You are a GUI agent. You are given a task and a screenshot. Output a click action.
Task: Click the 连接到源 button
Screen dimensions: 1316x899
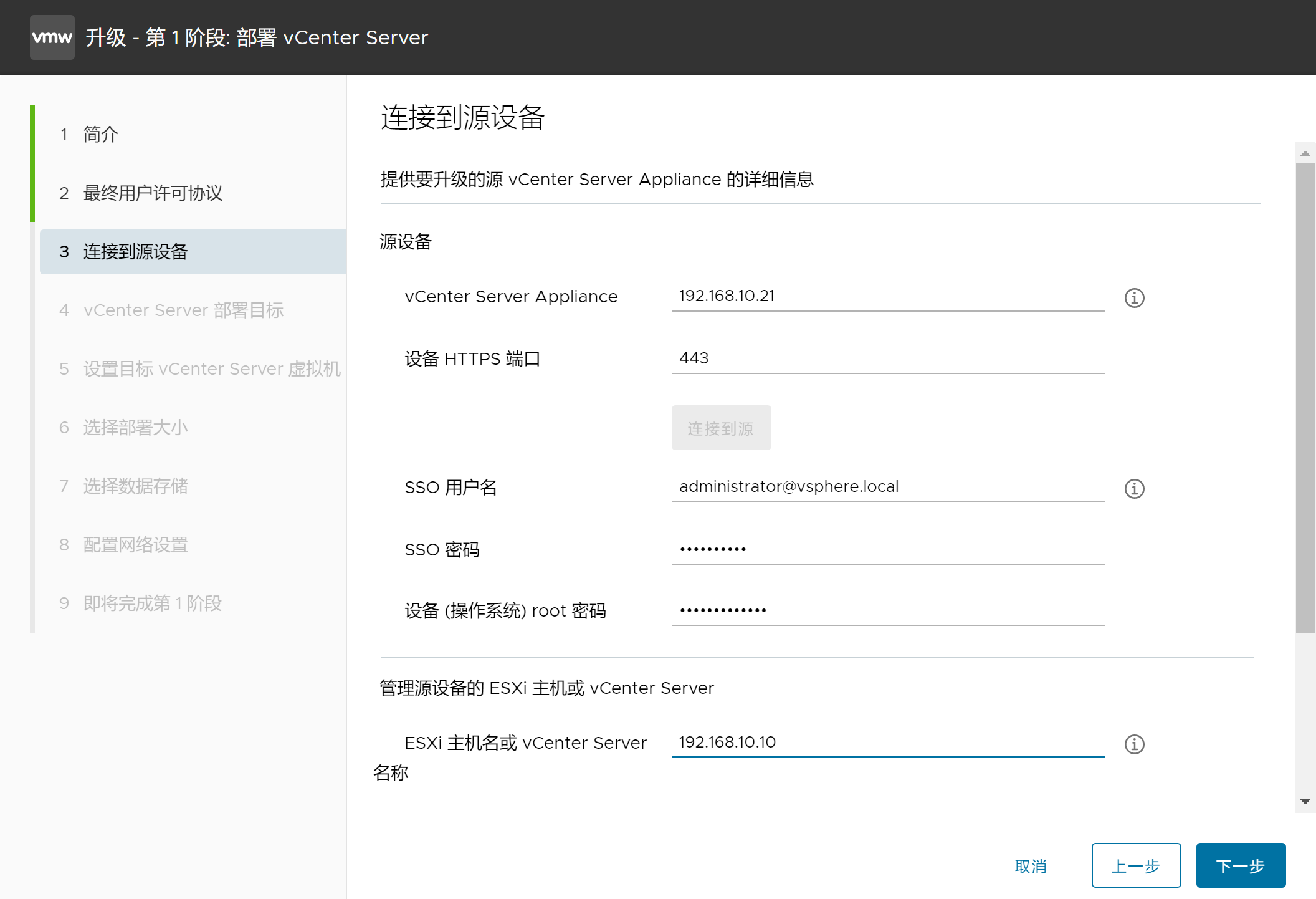(x=721, y=428)
